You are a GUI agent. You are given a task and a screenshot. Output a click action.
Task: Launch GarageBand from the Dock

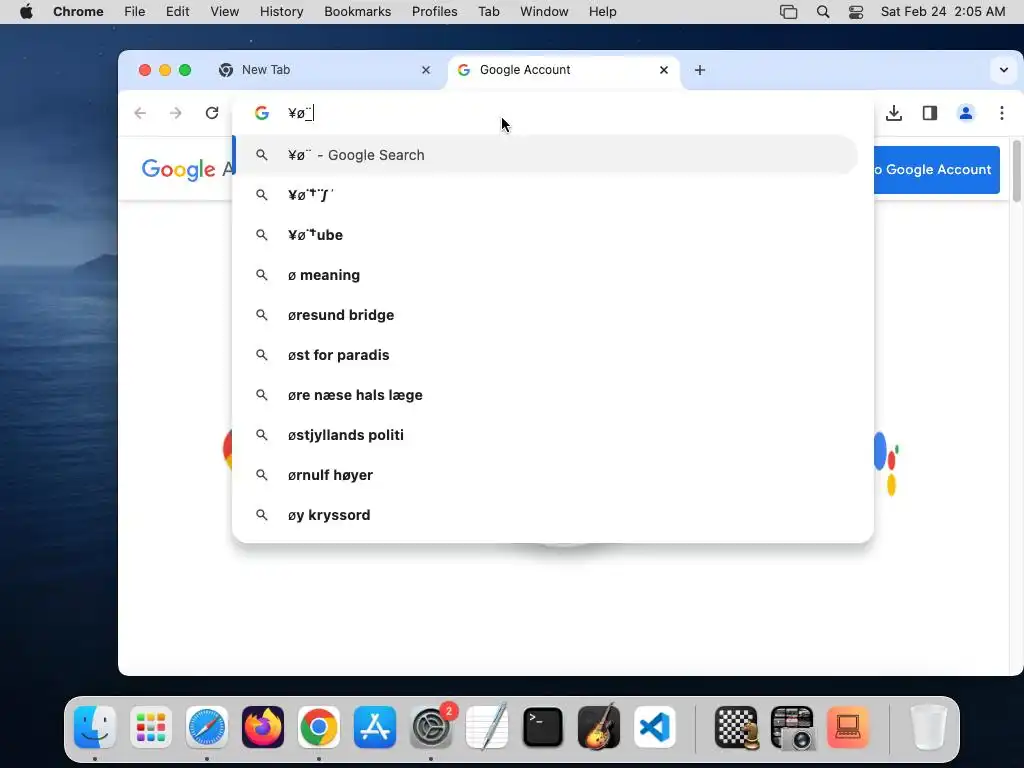(599, 727)
